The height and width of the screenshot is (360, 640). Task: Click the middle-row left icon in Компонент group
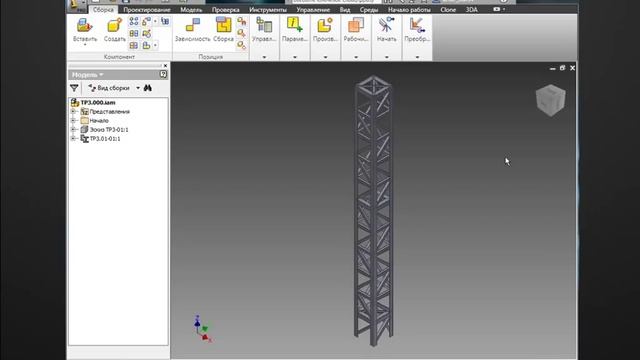click(x=134, y=33)
